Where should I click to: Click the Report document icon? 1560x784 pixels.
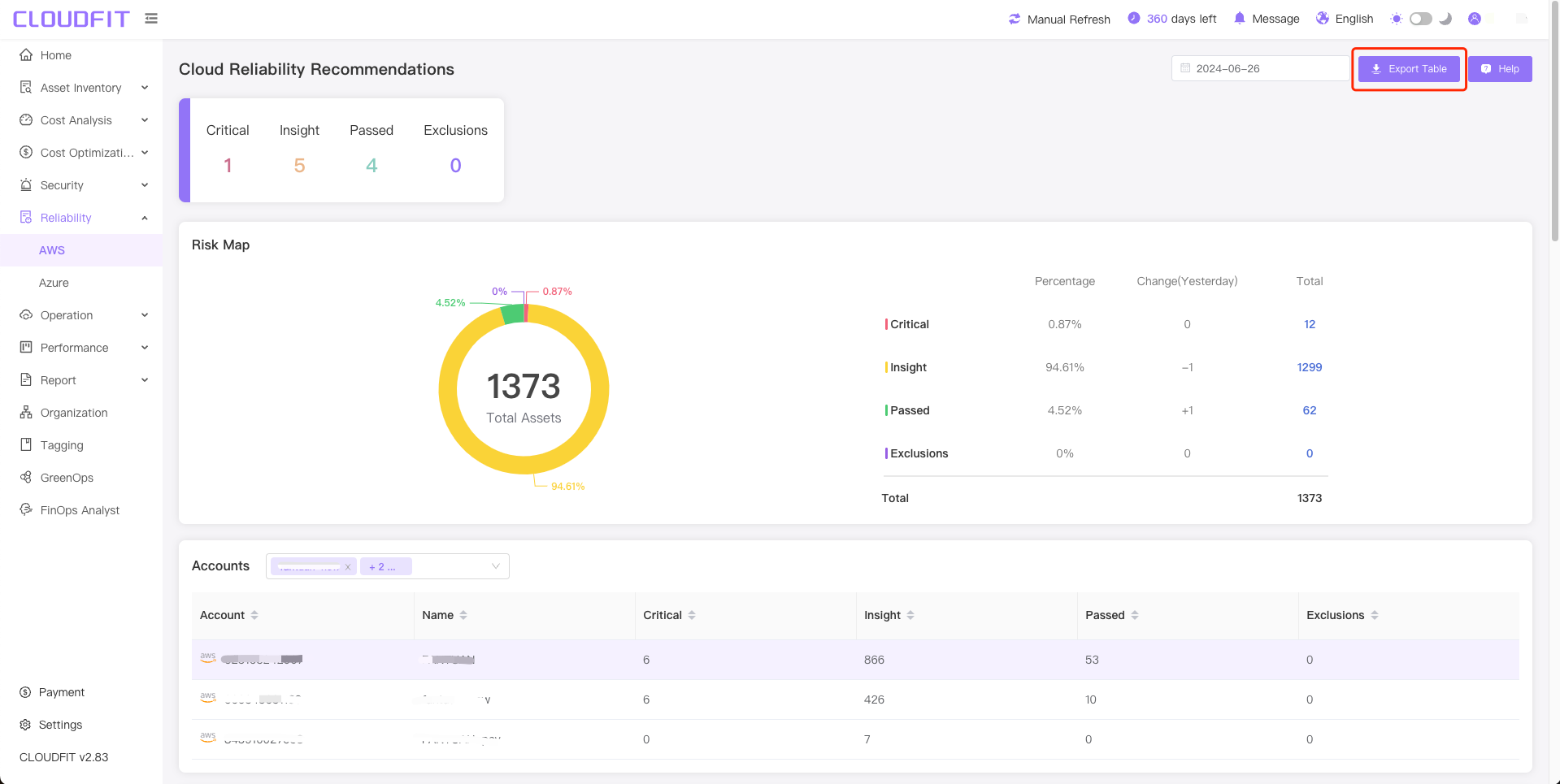click(26, 379)
